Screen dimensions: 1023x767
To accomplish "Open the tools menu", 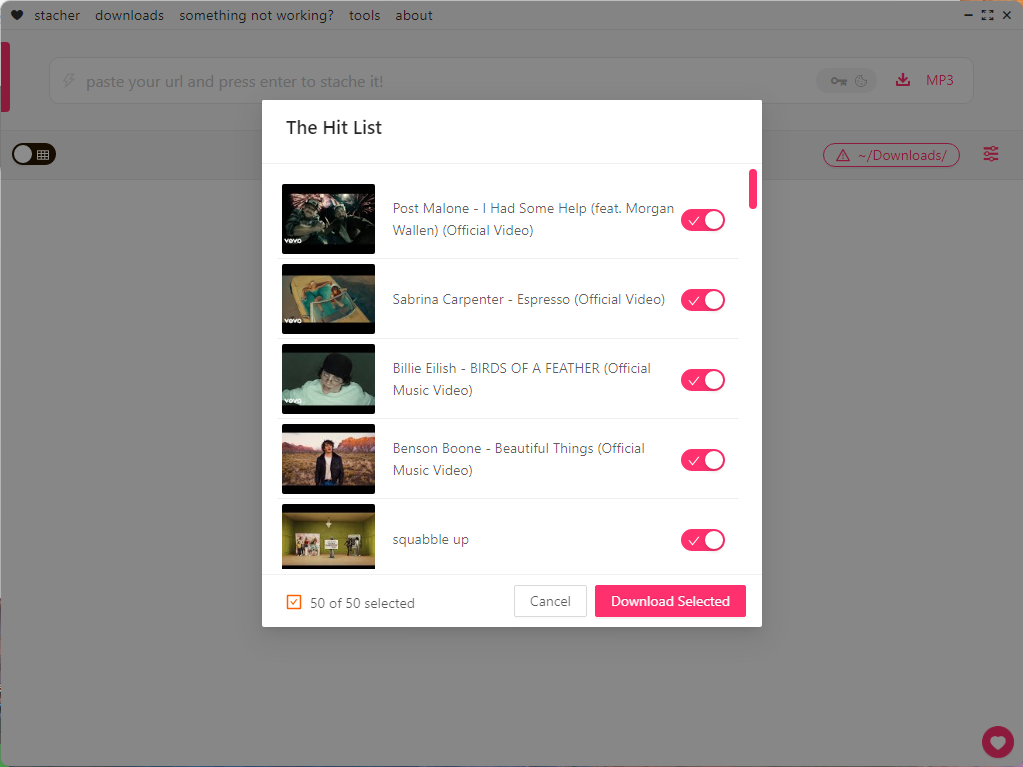I will pos(364,15).
